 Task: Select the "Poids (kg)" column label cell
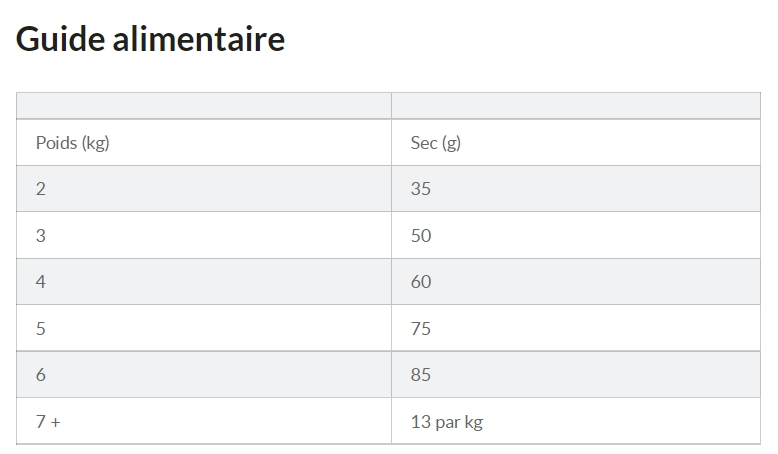(x=203, y=143)
